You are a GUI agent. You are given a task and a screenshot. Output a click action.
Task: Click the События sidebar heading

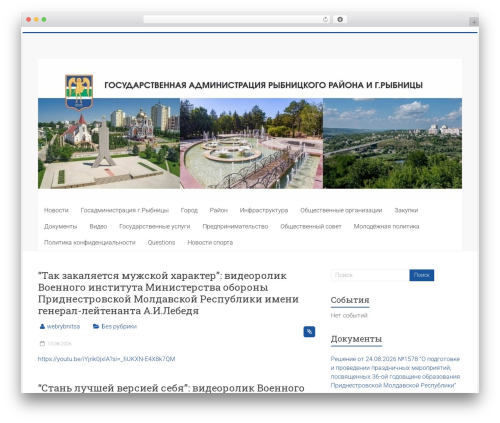pos(350,300)
